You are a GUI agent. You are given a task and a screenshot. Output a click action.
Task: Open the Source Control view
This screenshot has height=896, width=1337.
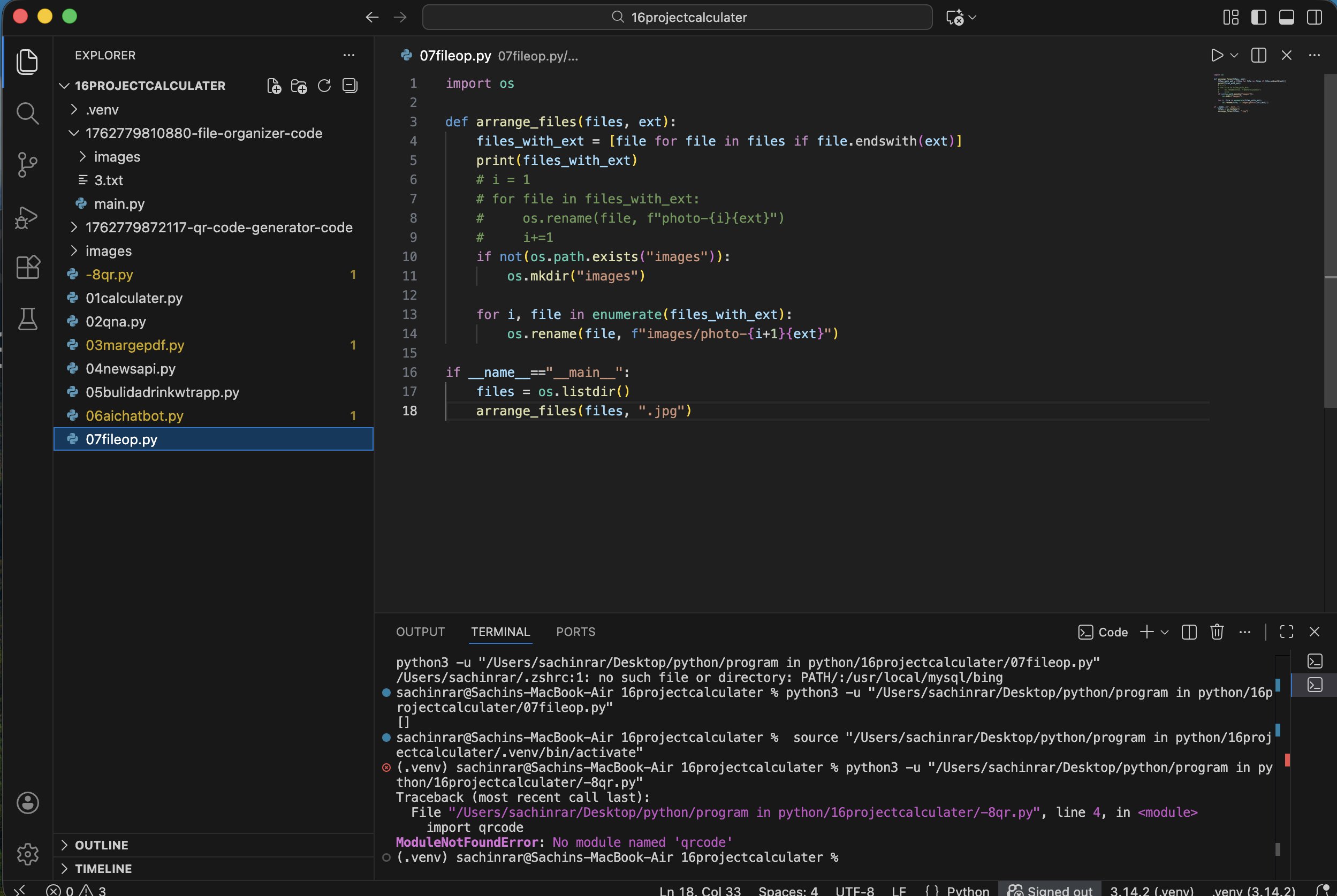[27, 164]
